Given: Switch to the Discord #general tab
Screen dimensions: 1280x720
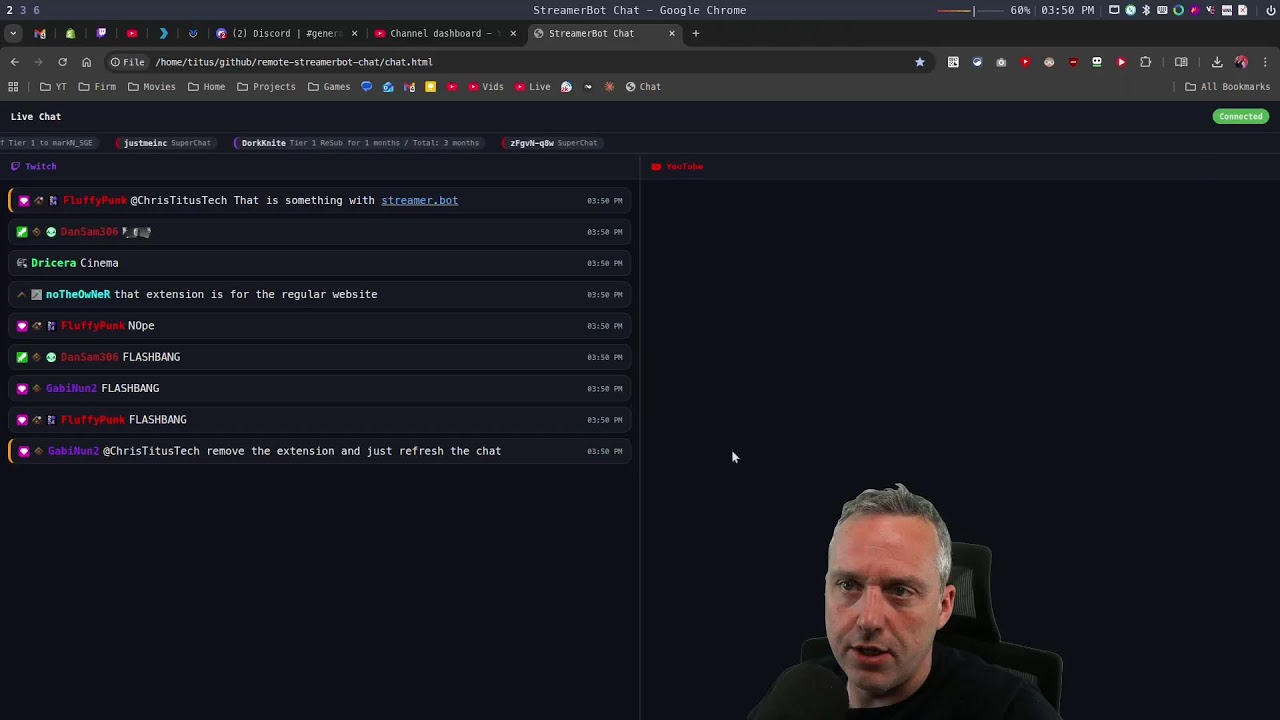Looking at the screenshot, I should click(285, 33).
